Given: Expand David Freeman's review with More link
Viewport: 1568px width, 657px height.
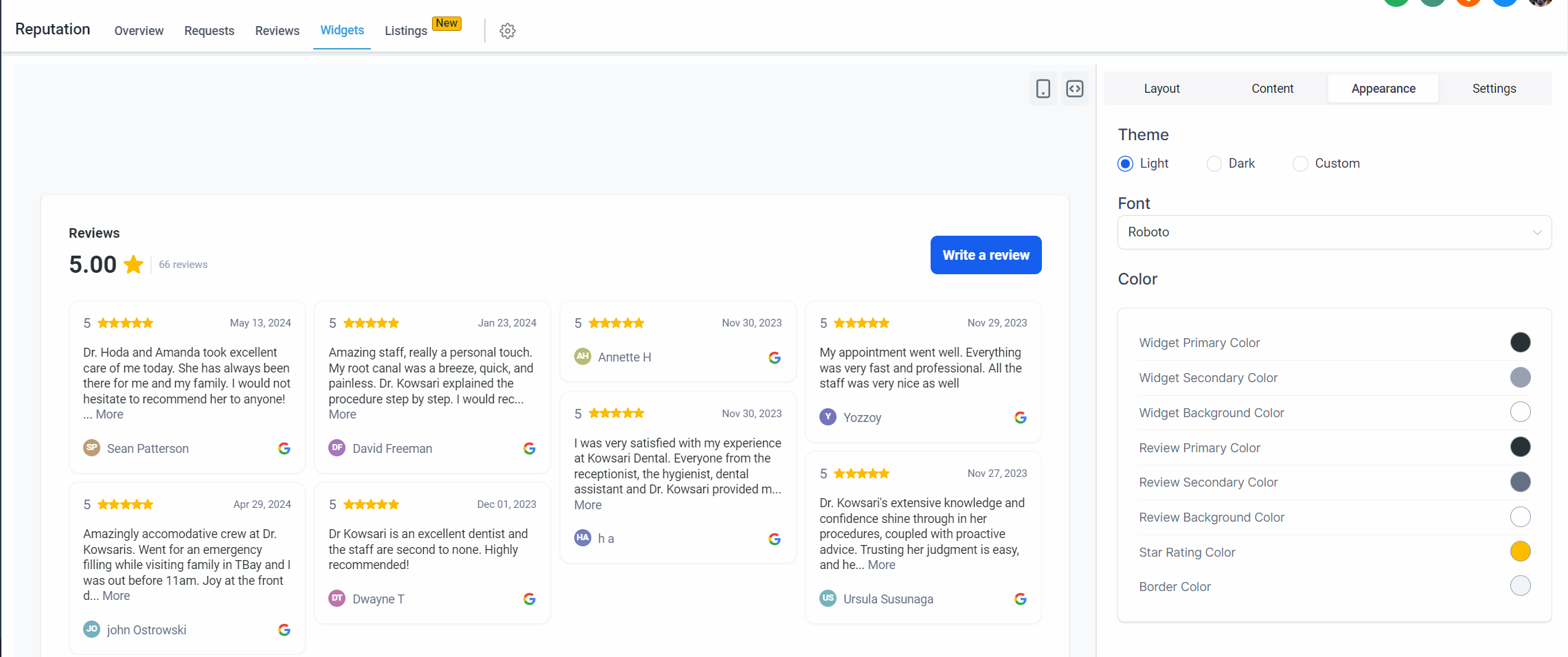Looking at the screenshot, I should point(342,414).
